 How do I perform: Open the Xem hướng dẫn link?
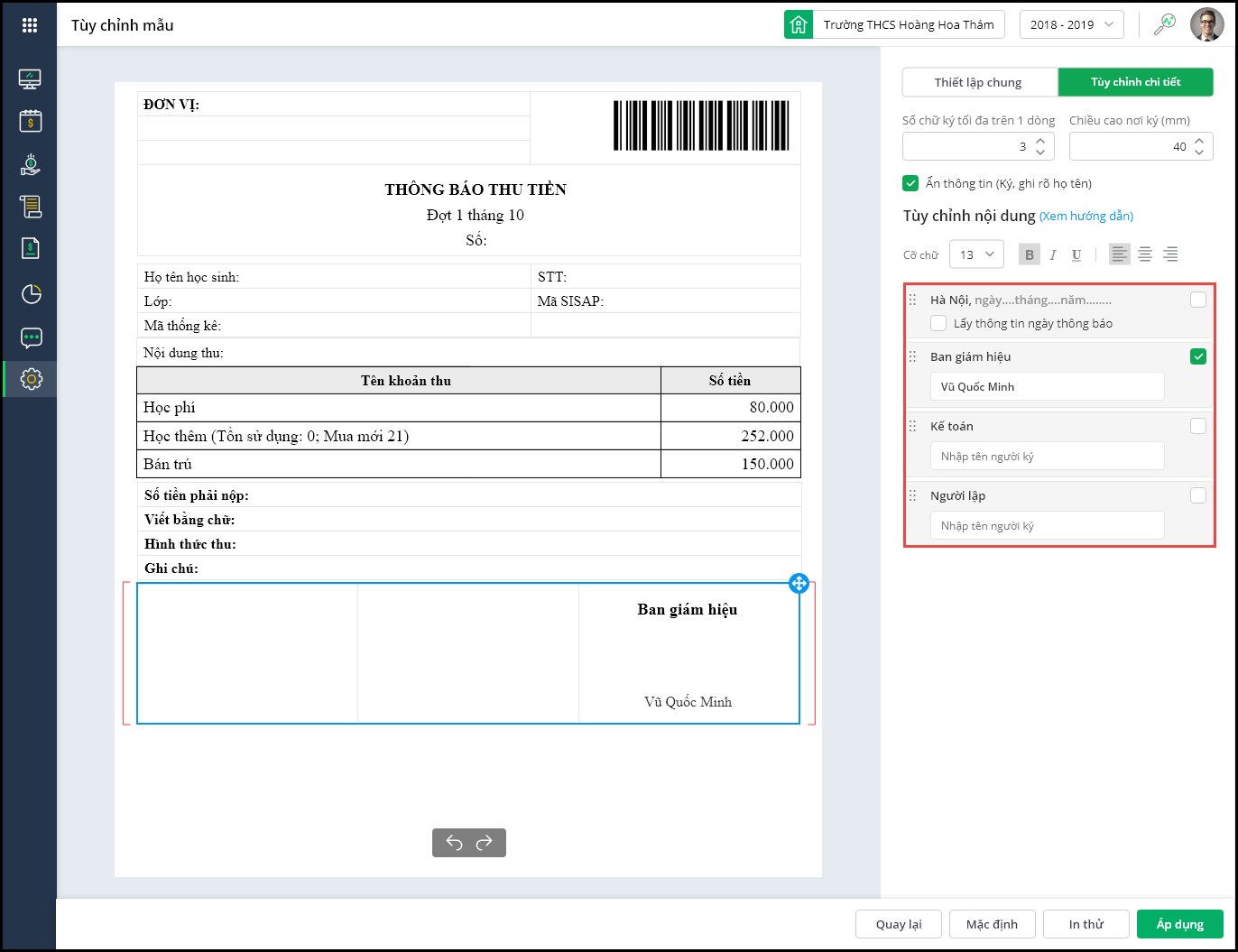(x=1086, y=217)
